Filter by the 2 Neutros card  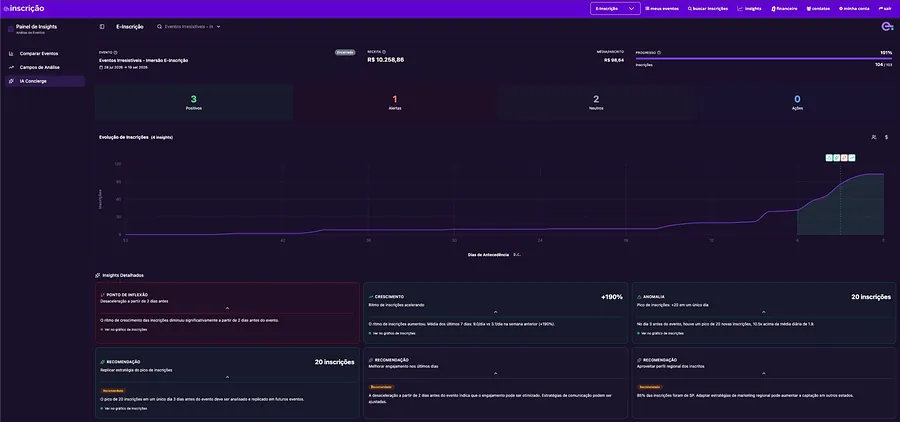pyautogui.click(x=596, y=102)
